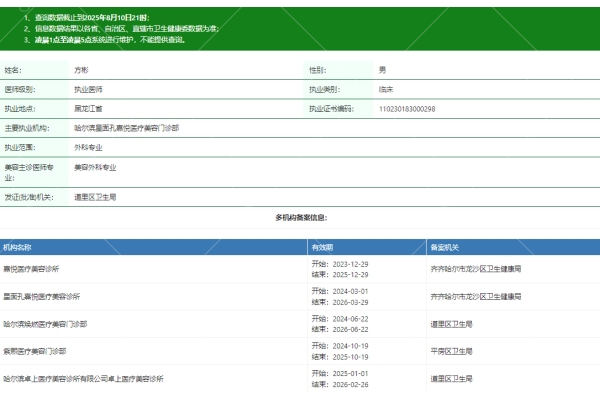This screenshot has width=600, height=400.
Task: Select the value 黑龙江省
Action: (88, 109)
